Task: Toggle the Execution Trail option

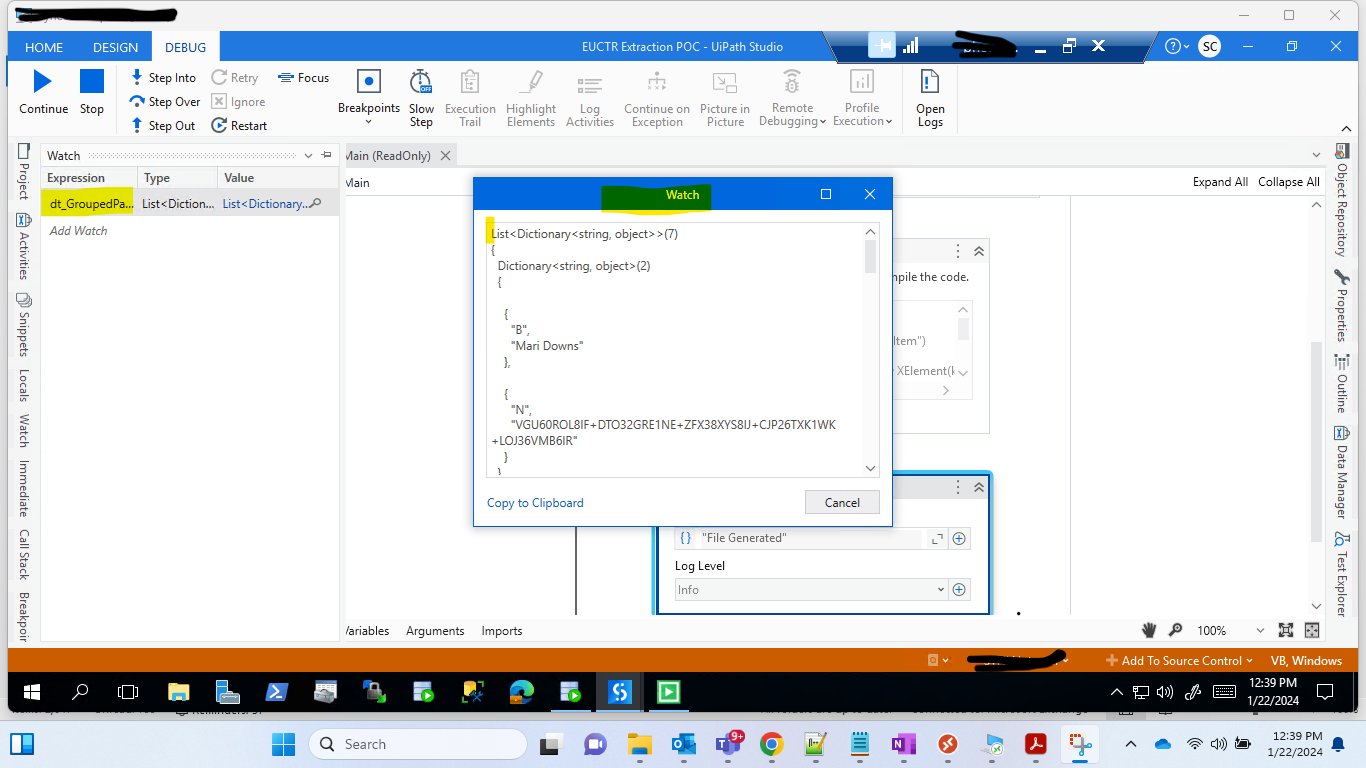Action: 470,98
